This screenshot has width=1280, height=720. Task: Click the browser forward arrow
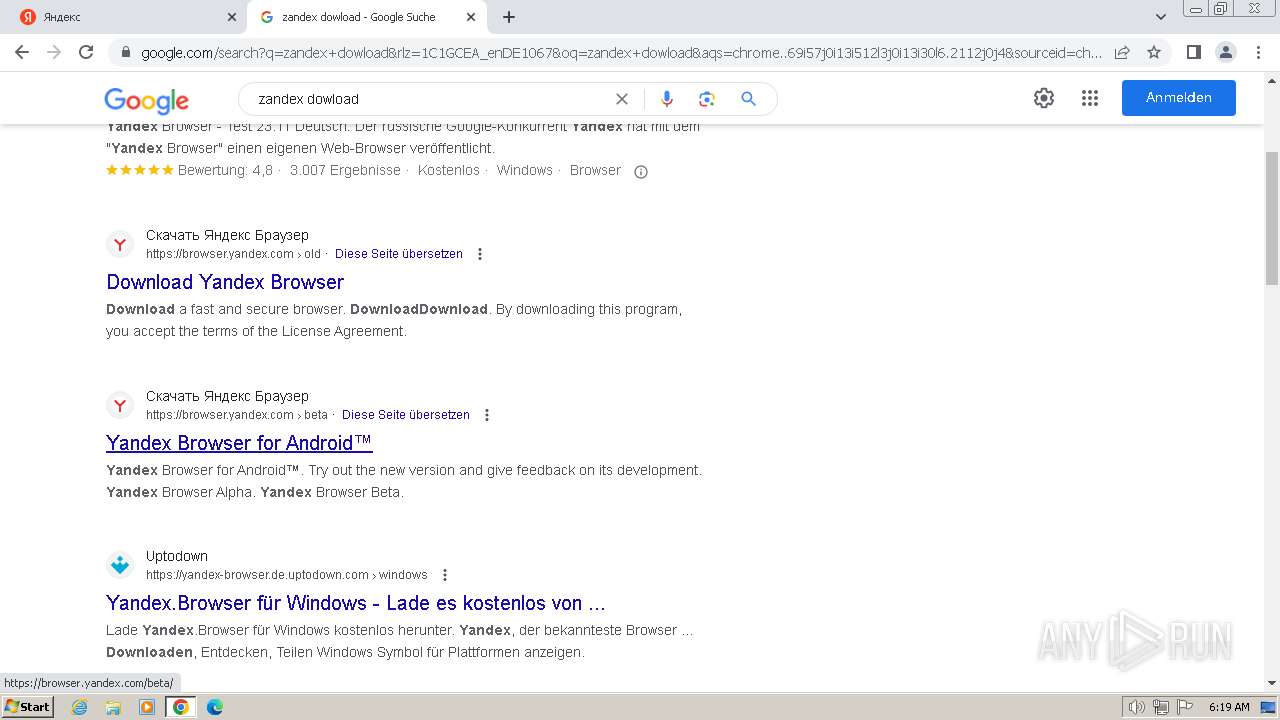click(x=54, y=52)
